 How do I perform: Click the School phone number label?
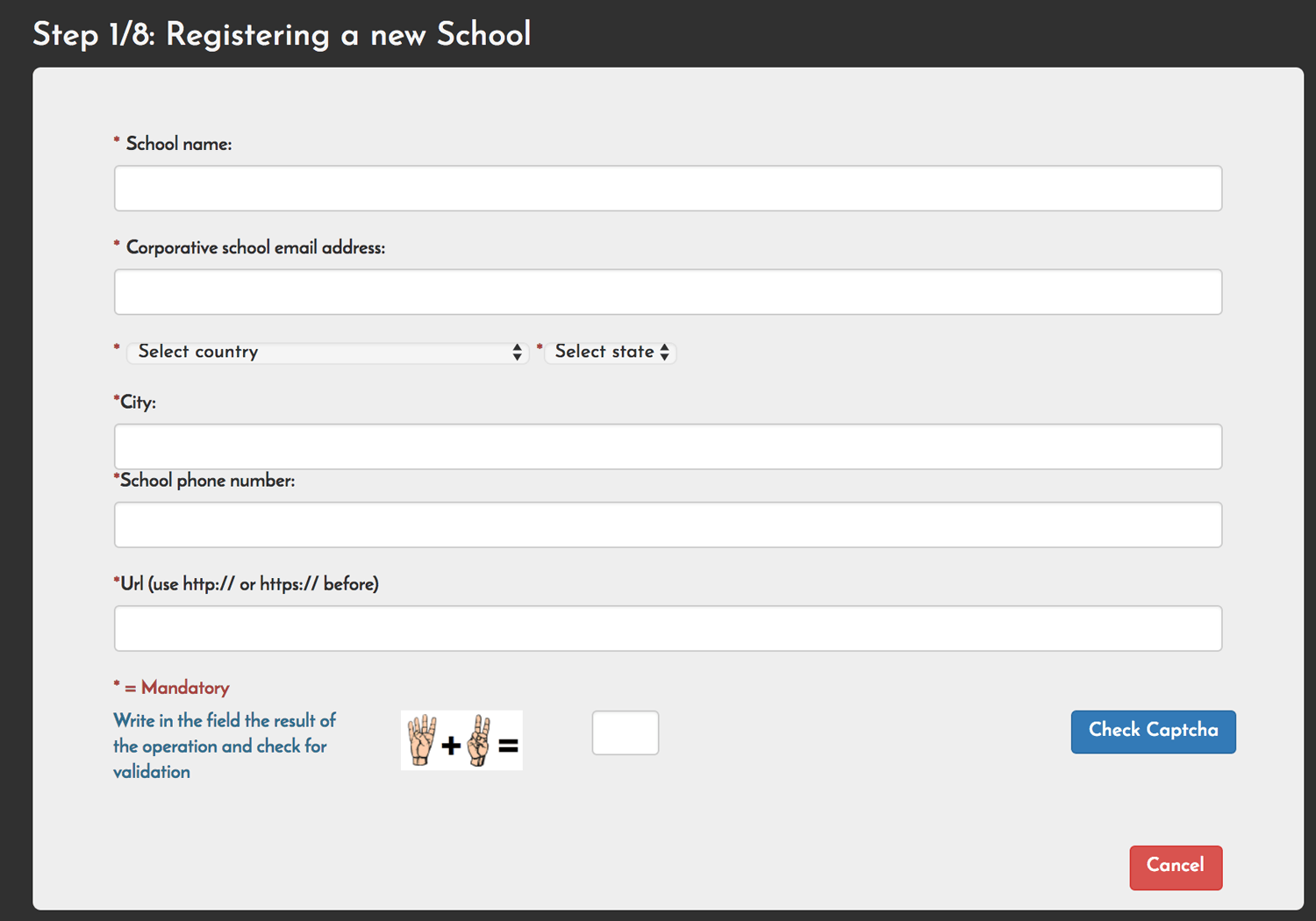[x=205, y=480]
